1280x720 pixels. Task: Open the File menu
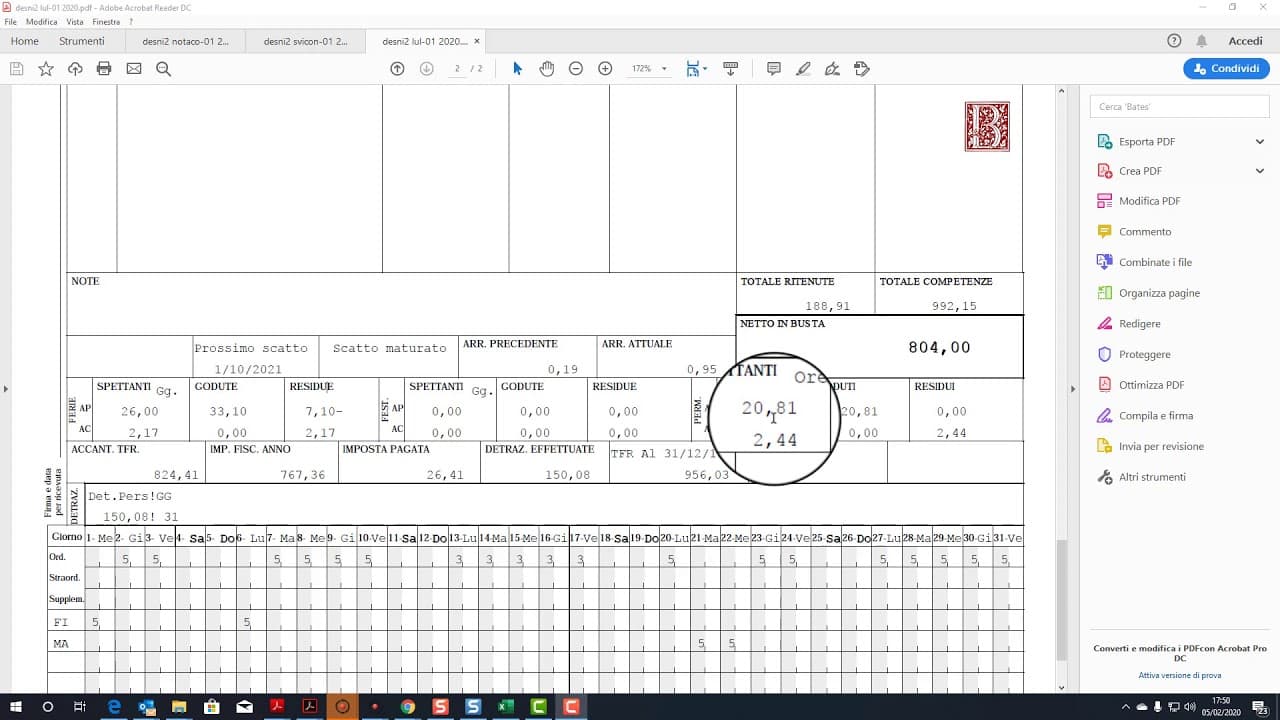11,21
